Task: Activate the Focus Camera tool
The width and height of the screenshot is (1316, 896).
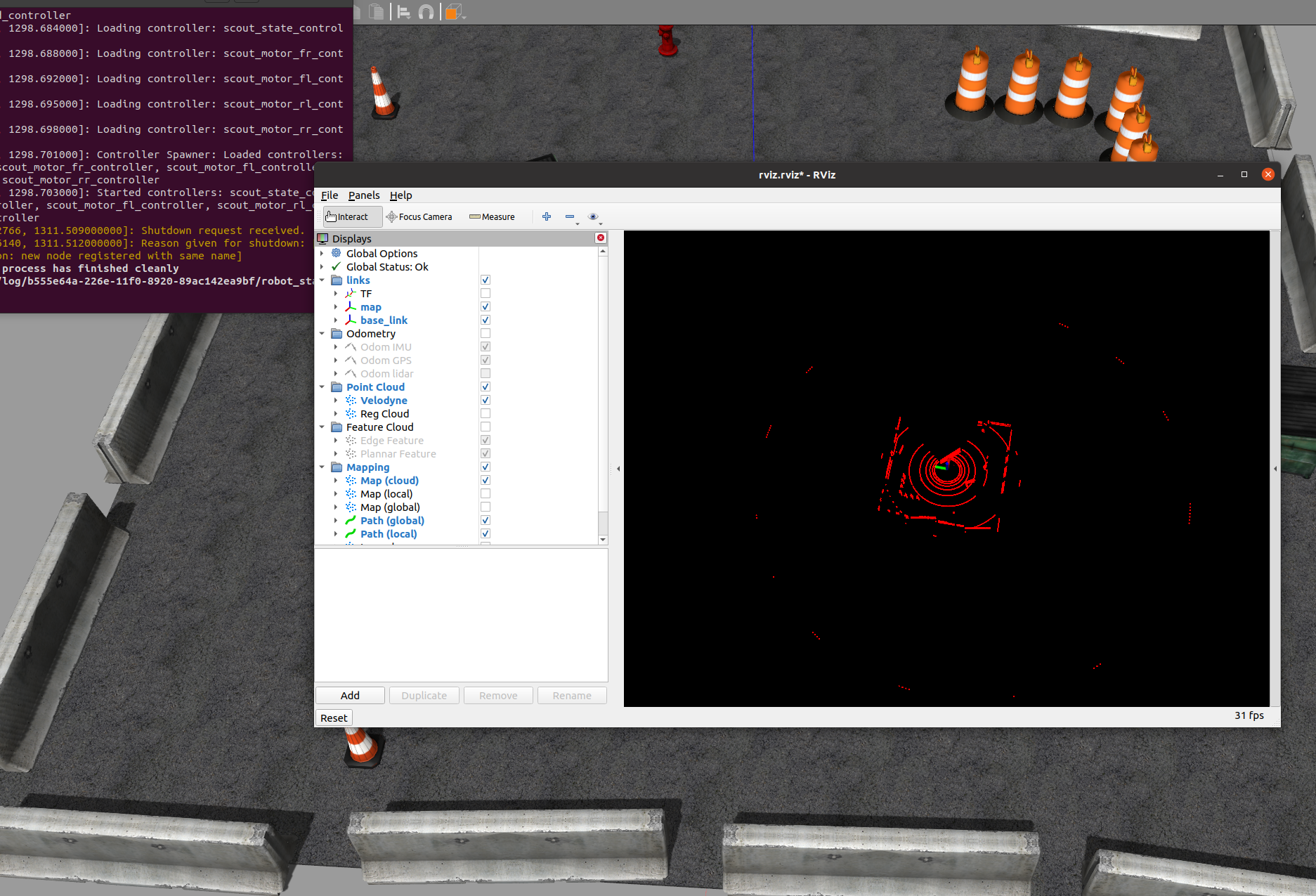Action: point(419,217)
